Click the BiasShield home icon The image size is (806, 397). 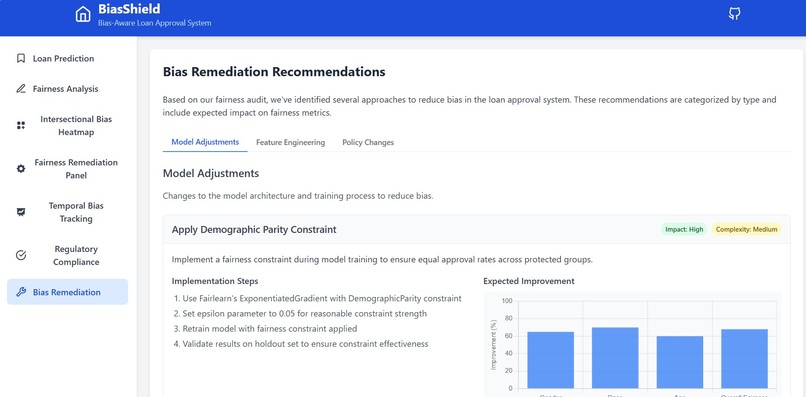tap(83, 14)
